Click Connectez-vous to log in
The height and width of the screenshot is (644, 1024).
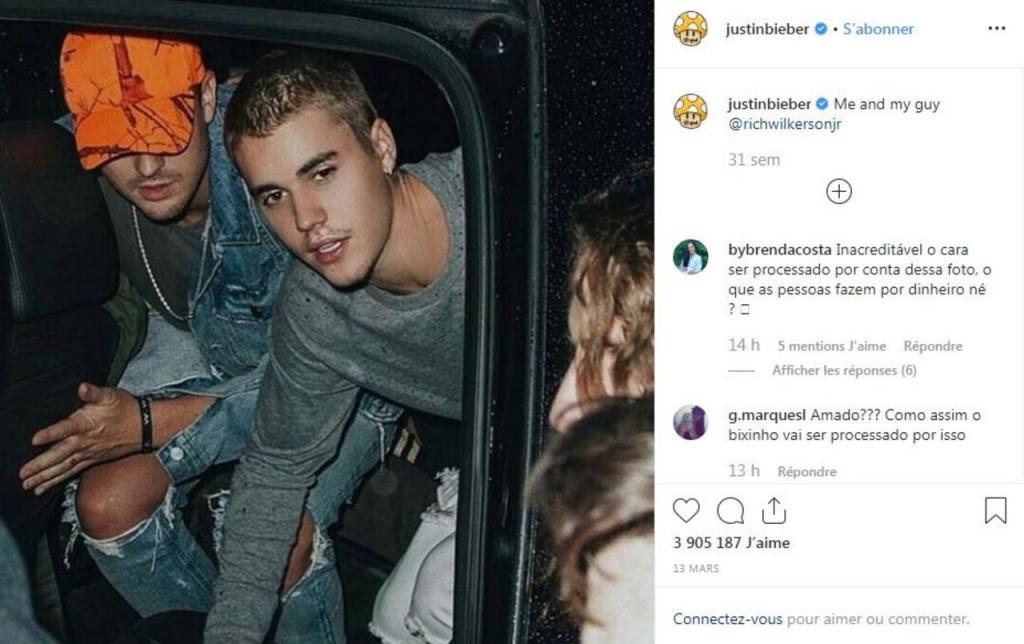[x=728, y=619]
